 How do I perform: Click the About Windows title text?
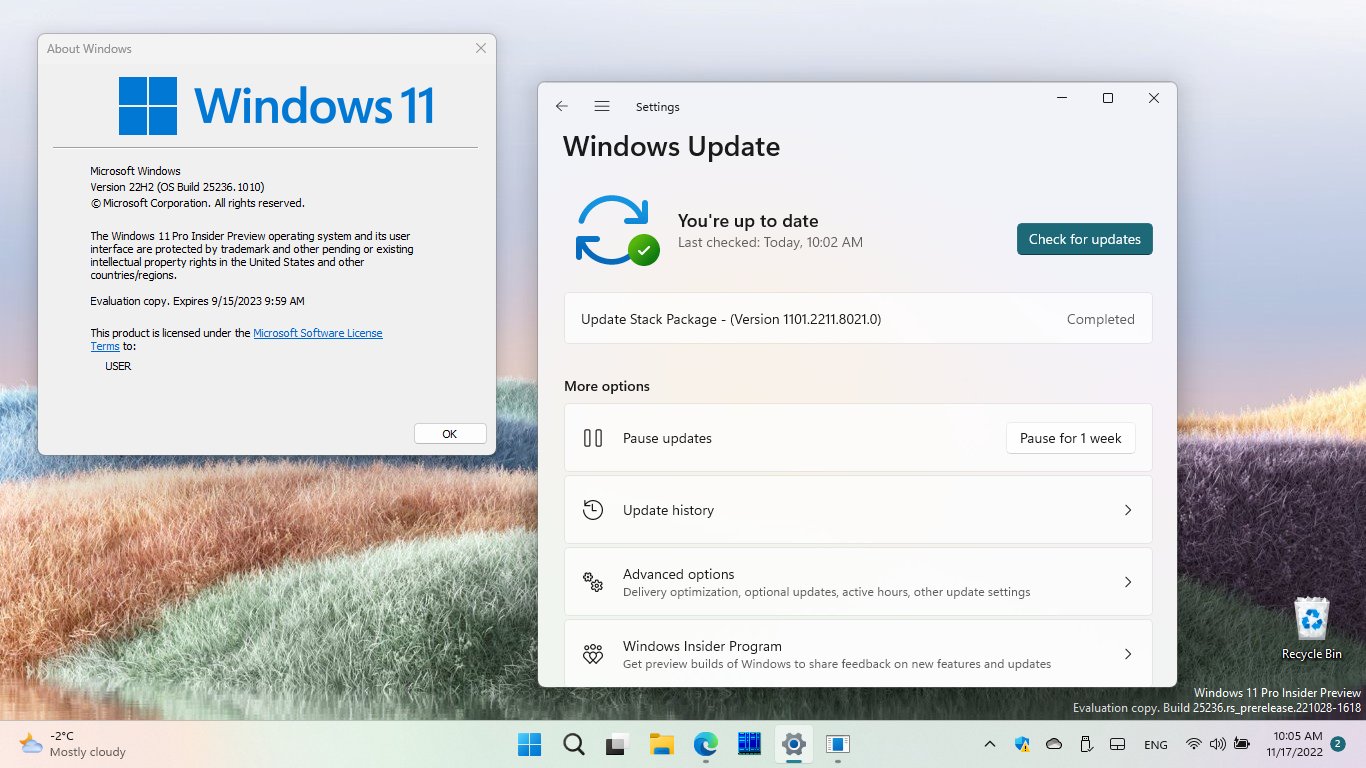tap(89, 49)
